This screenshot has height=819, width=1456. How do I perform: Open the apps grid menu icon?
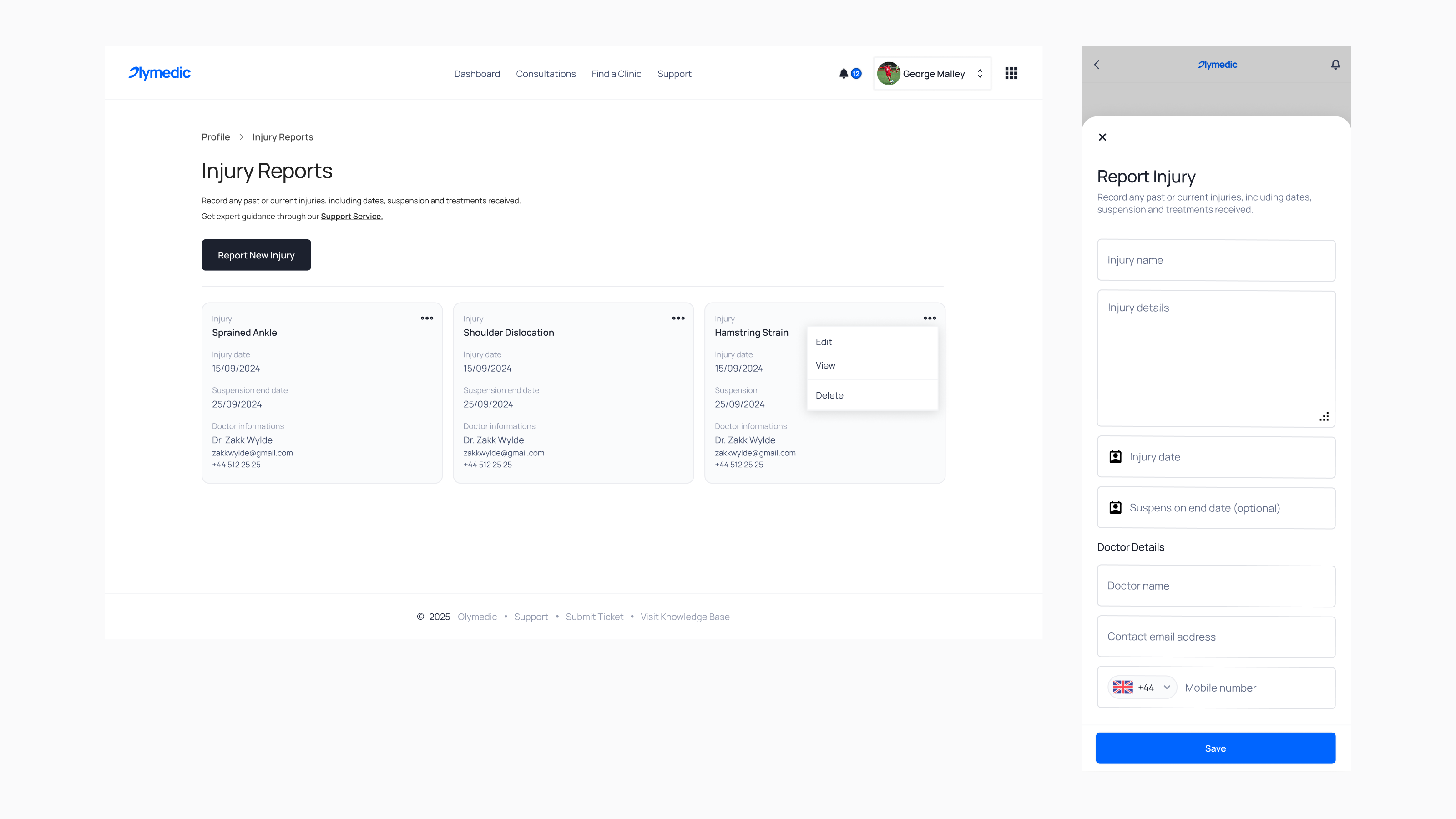(x=1011, y=73)
